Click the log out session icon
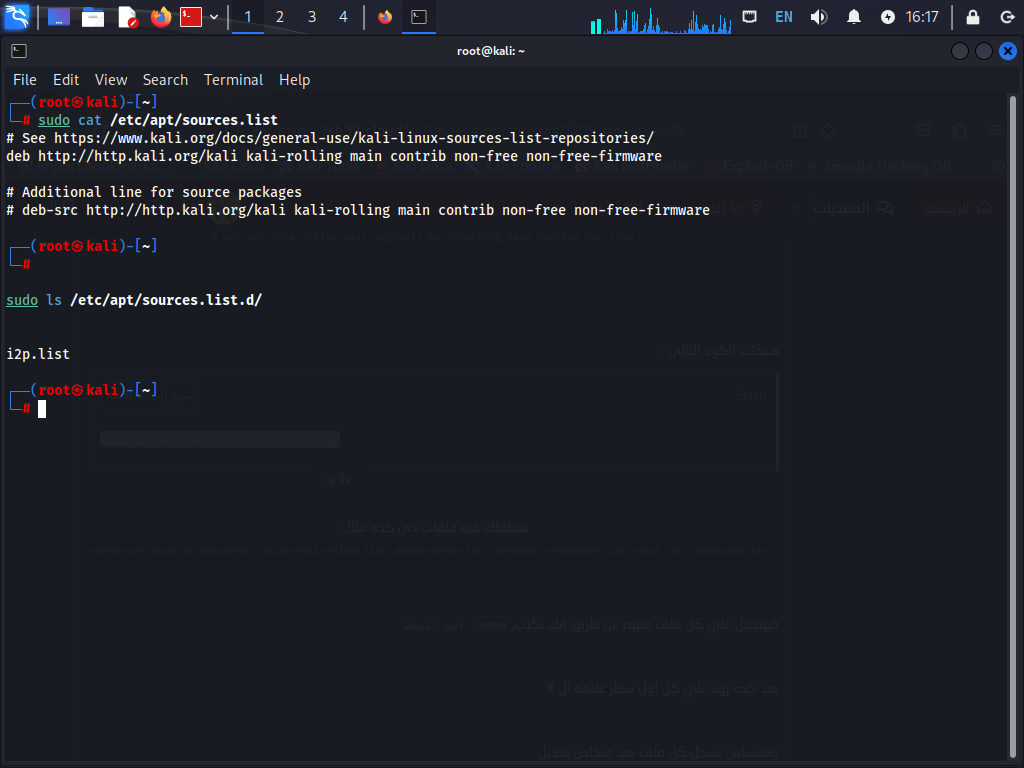Viewport: 1024px width, 768px height. pos(1007,16)
